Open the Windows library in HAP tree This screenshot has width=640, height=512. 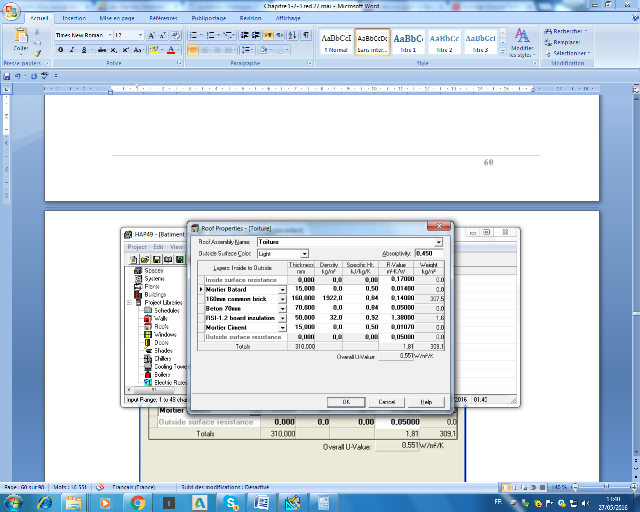[x=164, y=334]
